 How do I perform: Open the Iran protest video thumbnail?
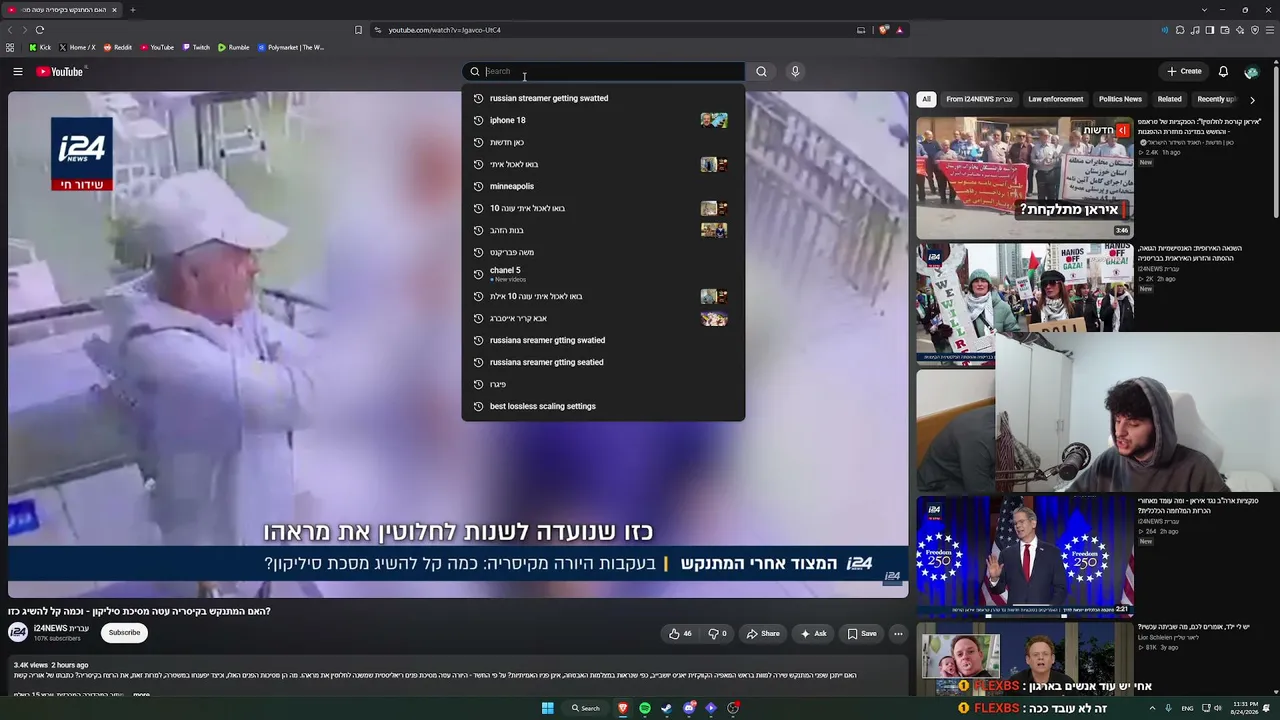[1024, 178]
